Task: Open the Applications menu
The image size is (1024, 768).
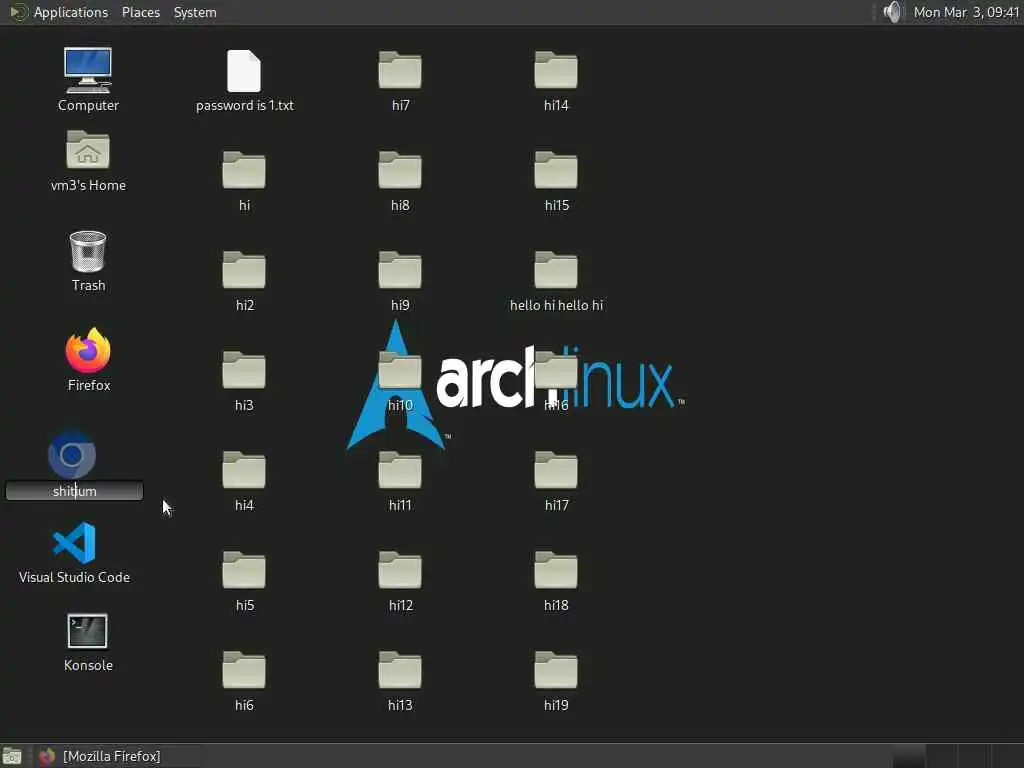Action: tap(71, 12)
